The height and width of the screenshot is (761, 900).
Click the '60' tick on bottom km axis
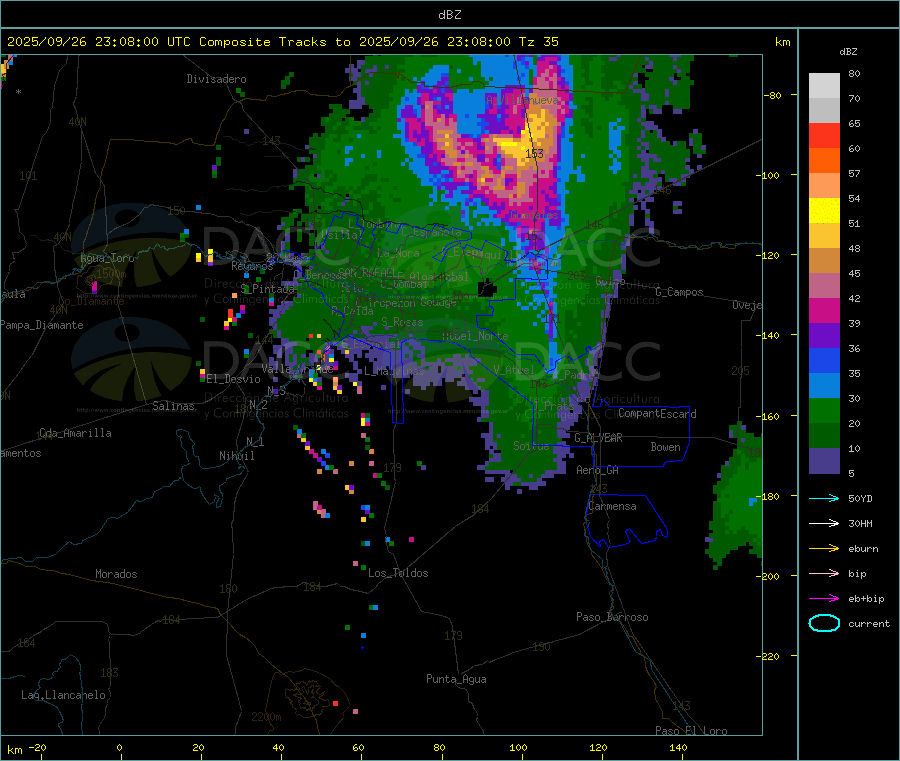click(x=359, y=748)
